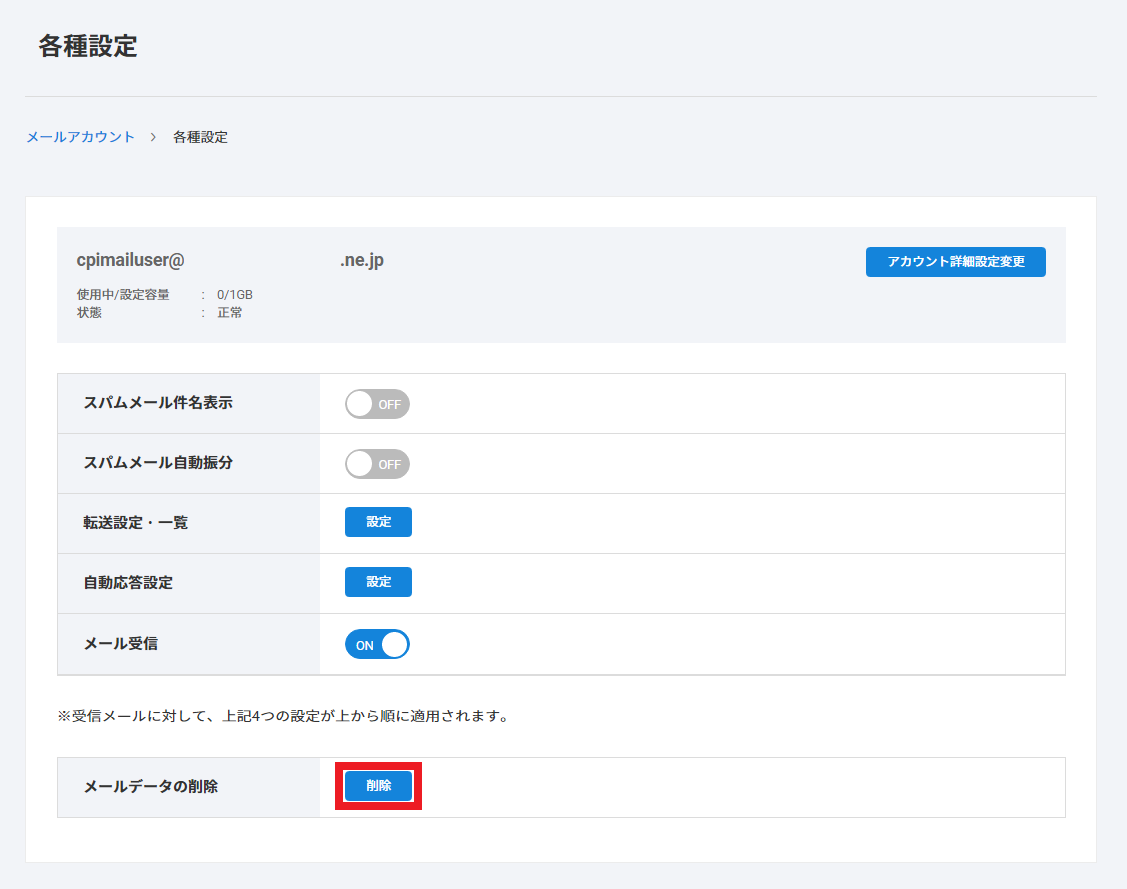Toggle the スパムメール件名表示 switch

pyautogui.click(x=377, y=404)
